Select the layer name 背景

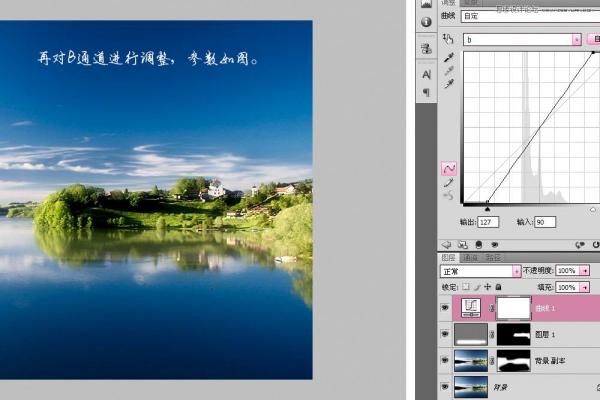pyautogui.click(x=500, y=387)
